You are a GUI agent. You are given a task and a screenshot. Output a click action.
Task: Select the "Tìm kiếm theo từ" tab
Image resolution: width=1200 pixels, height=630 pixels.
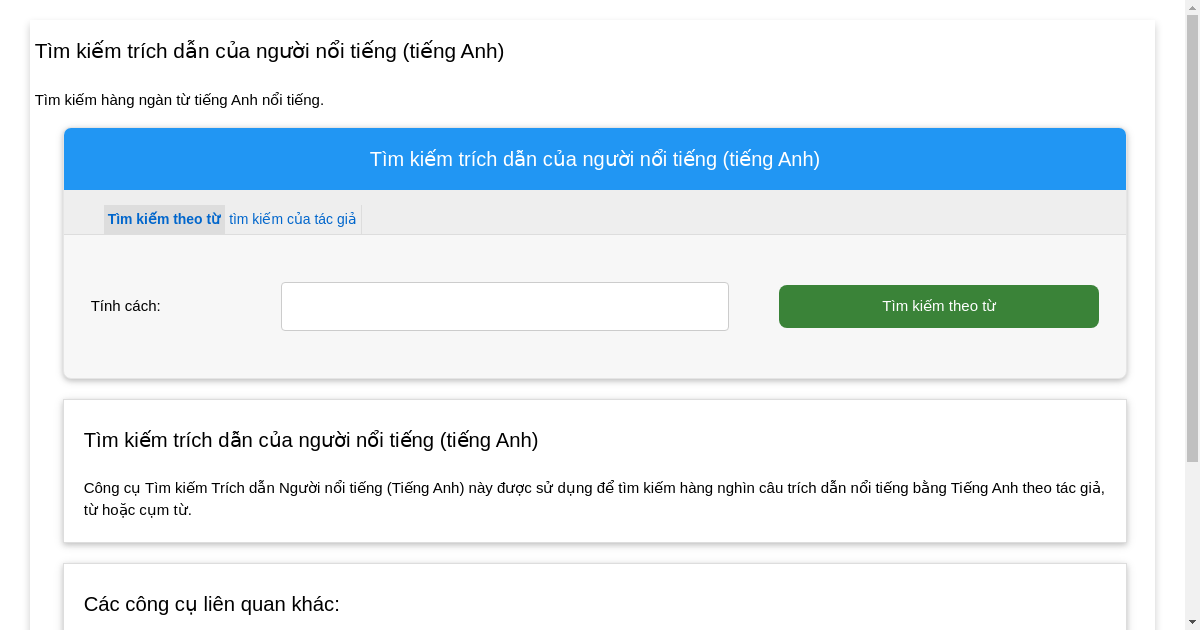[164, 219]
